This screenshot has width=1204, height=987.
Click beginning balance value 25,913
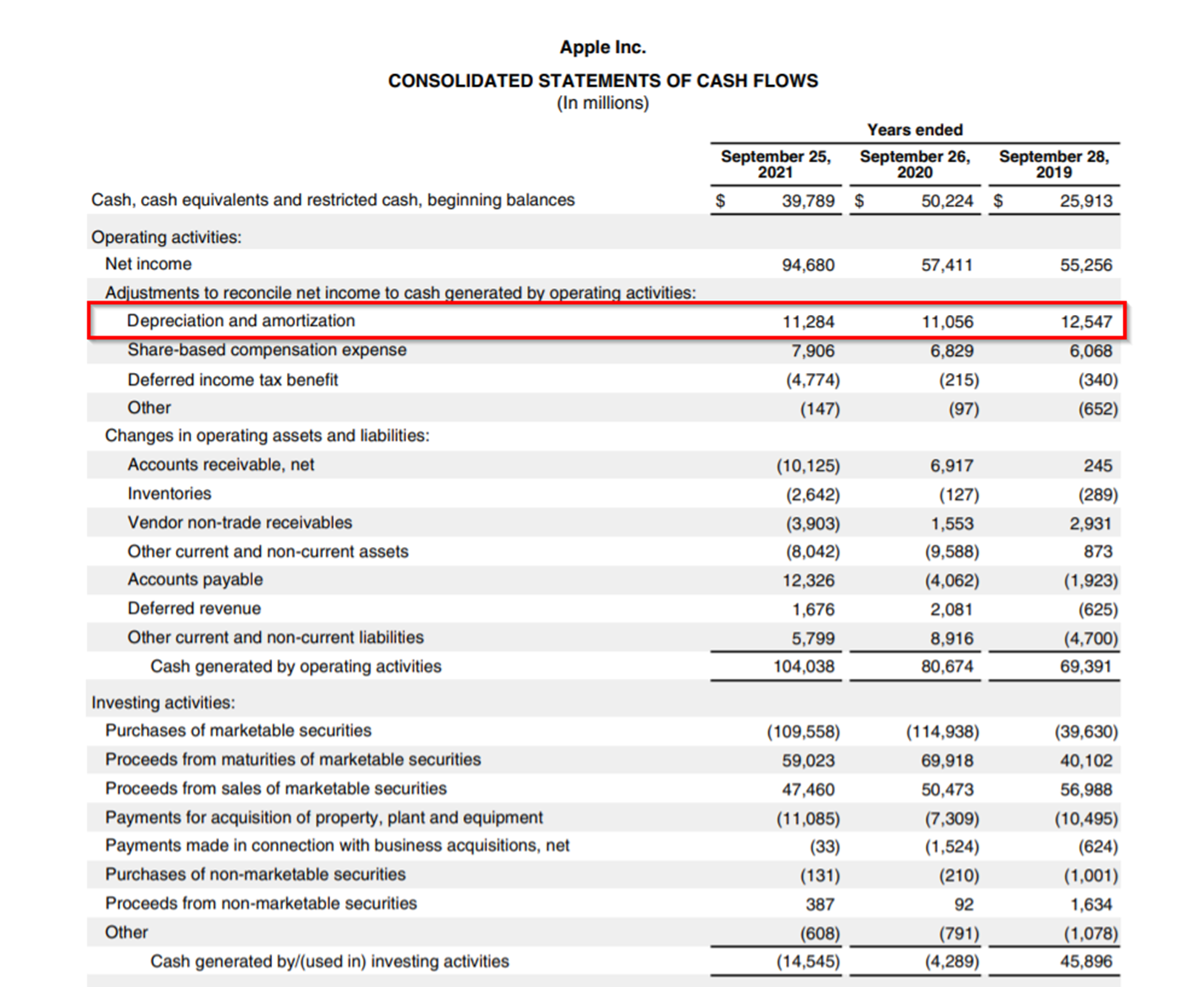coord(1086,201)
